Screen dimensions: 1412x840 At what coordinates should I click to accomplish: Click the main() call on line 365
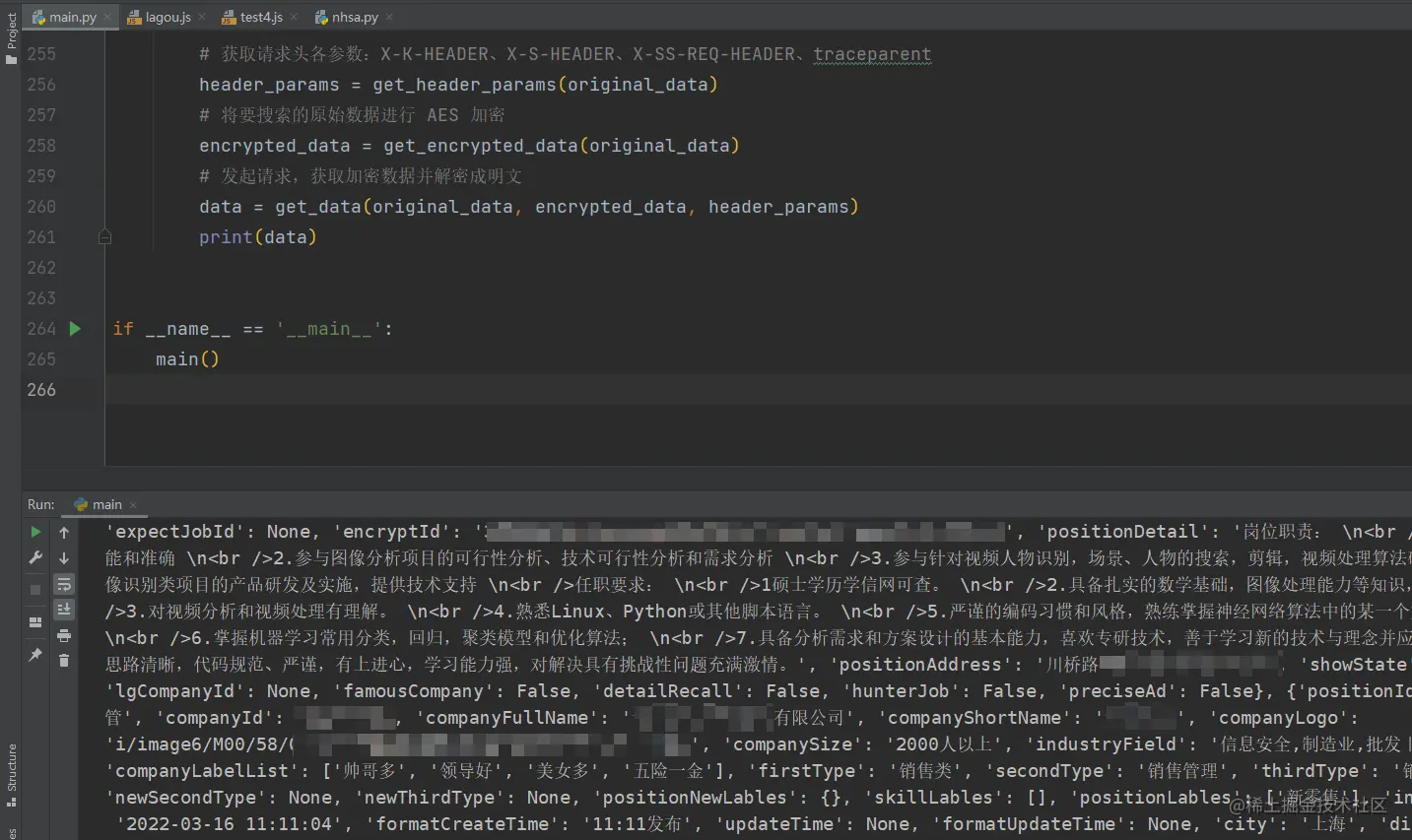click(x=187, y=359)
